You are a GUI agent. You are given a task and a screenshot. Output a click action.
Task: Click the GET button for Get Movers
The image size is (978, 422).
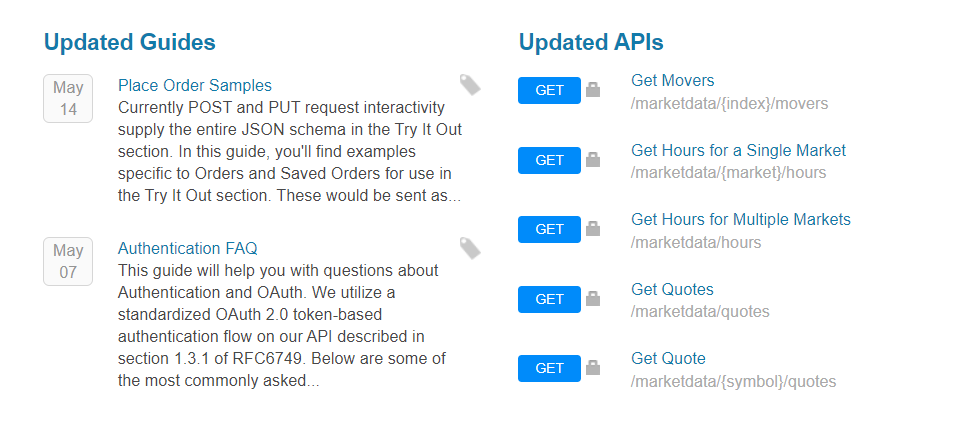(x=550, y=90)
